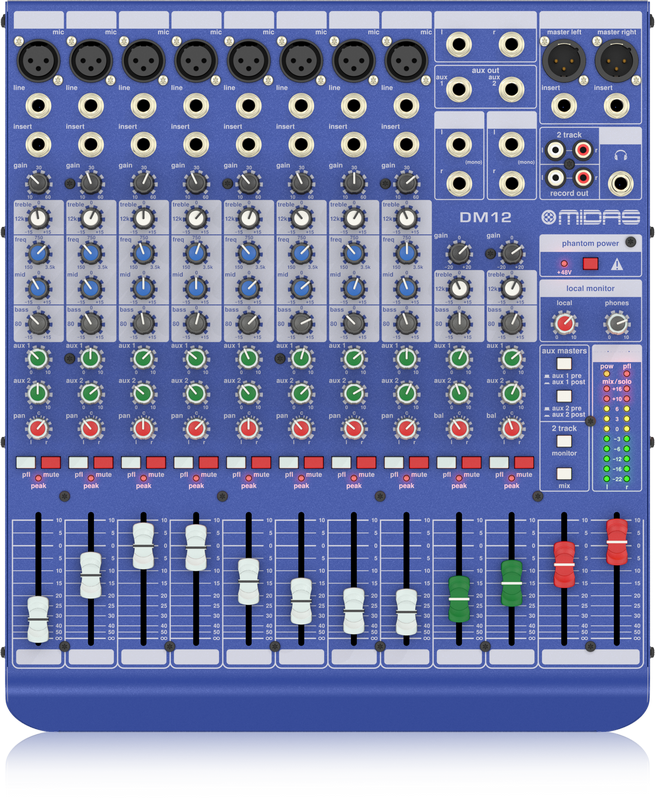The width and height of the screenshot is (655, 800).
Task: Enable pfl on channel 1
Action: tap(26, 463)
